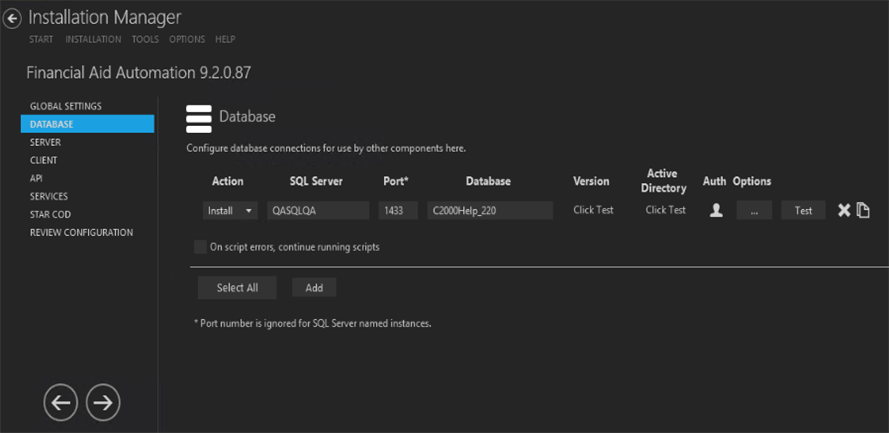Go to next step with right arrow

(103, 402)
